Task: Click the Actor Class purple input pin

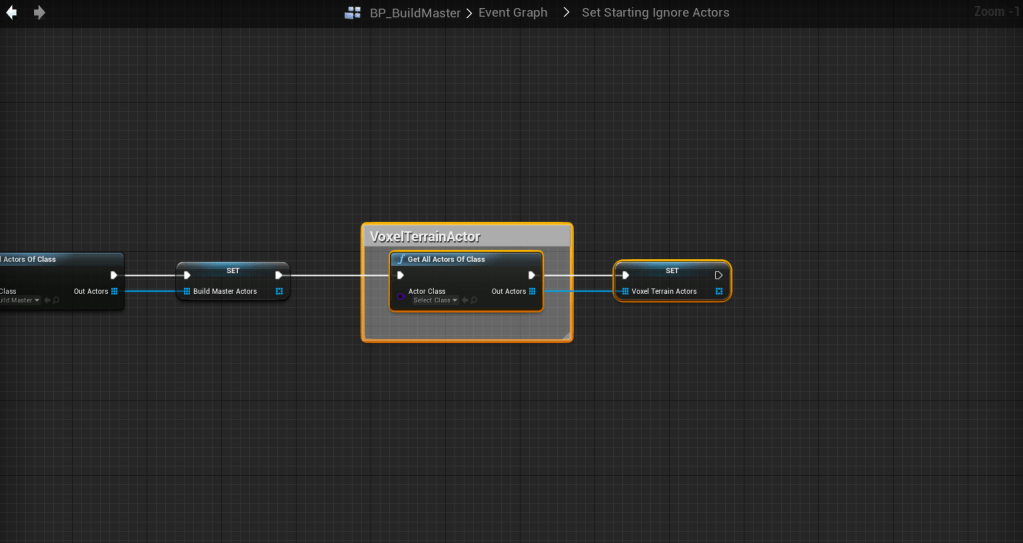Action: (400, 296)
